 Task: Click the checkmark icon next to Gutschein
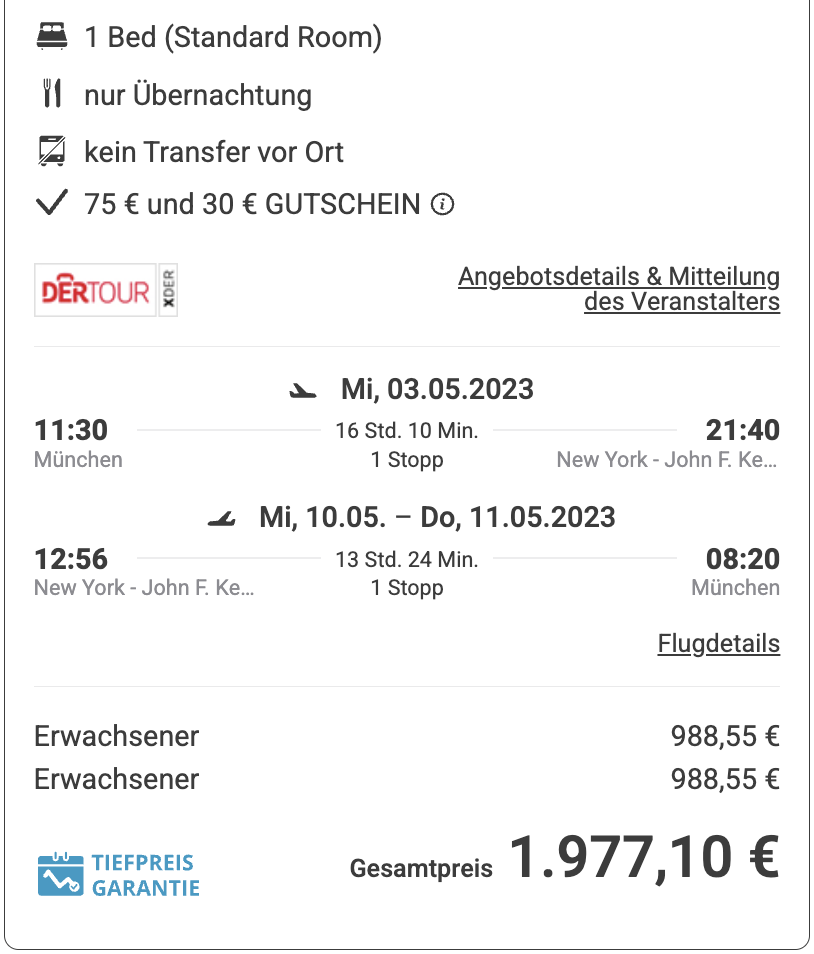52,203
